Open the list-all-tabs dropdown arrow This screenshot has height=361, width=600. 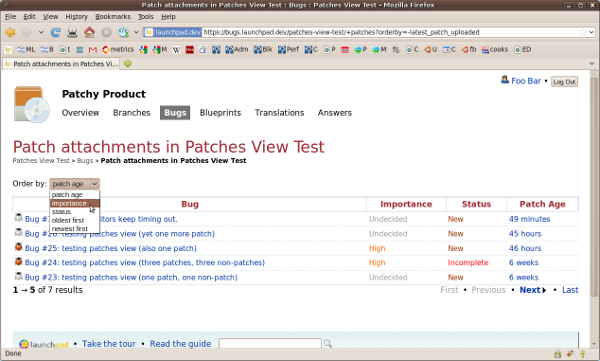pos(592,64)
